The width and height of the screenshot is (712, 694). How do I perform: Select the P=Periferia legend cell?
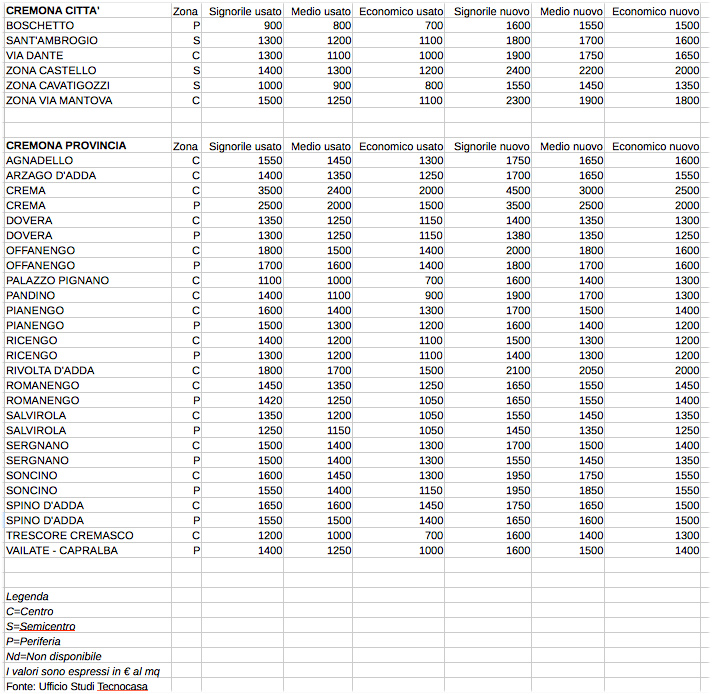click(33, 641)
